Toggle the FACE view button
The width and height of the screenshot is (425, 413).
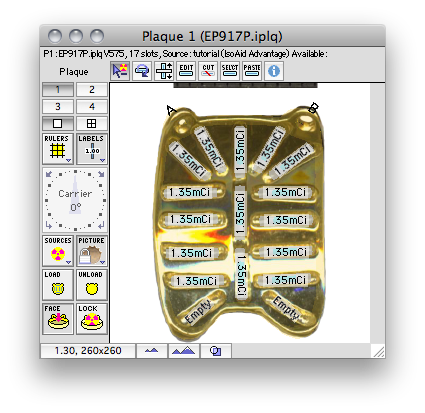point(58,319)
